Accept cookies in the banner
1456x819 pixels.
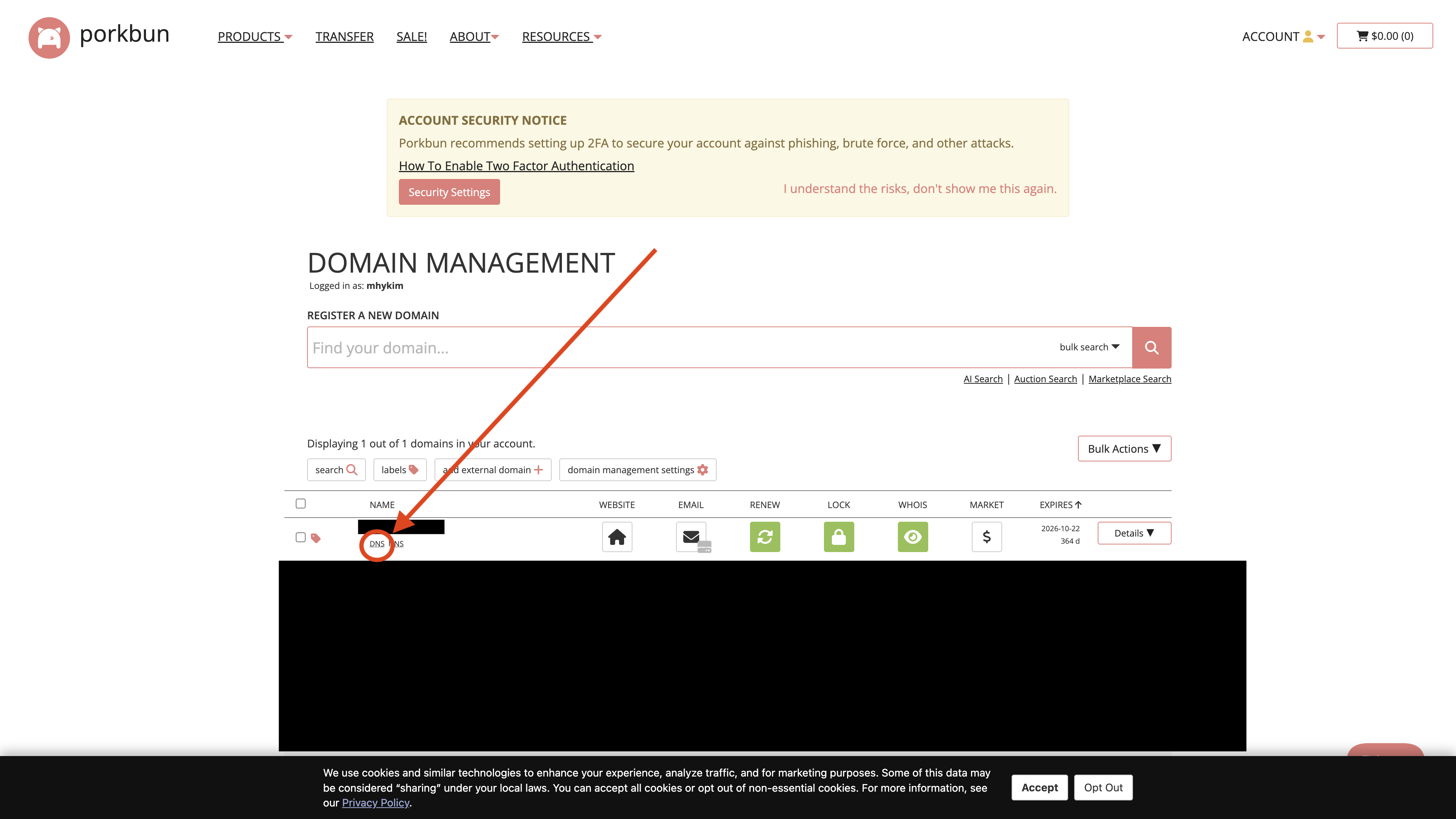(x=1039, y=788)
